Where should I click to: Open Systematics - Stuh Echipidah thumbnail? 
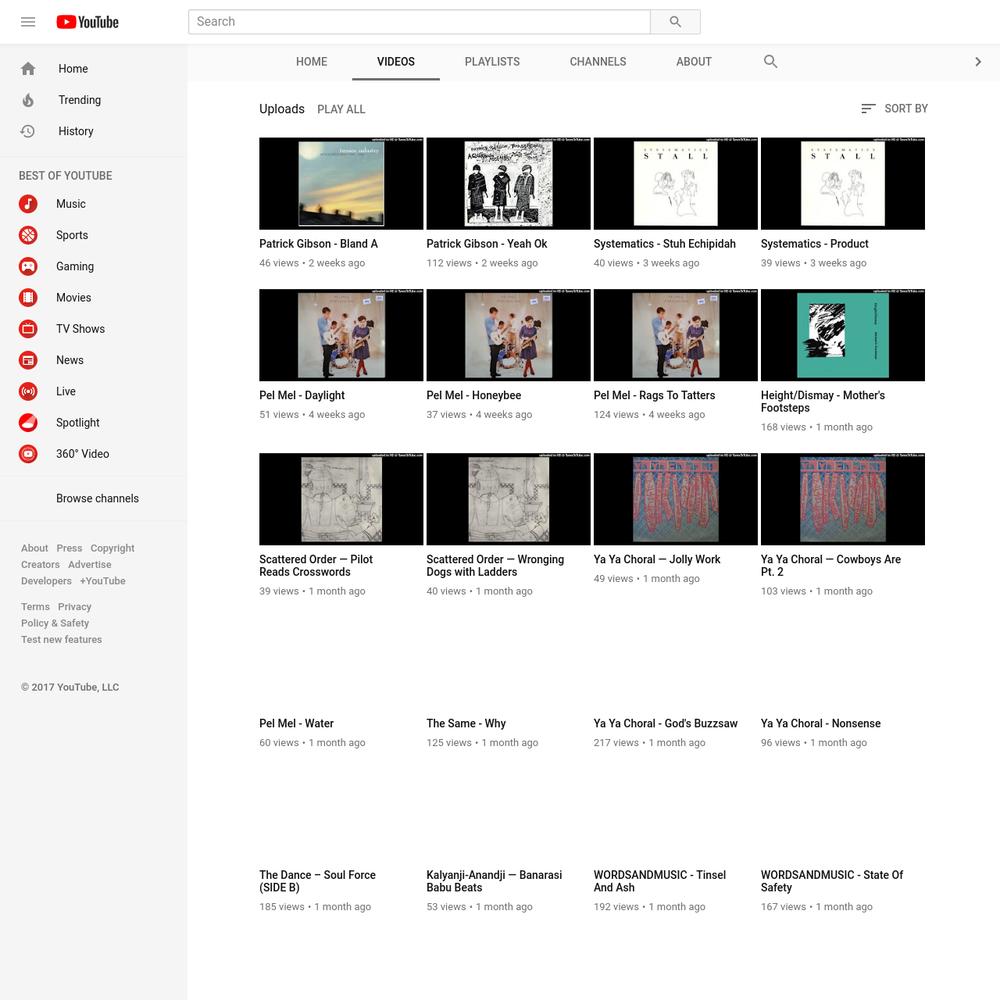(x=675, y=183)
